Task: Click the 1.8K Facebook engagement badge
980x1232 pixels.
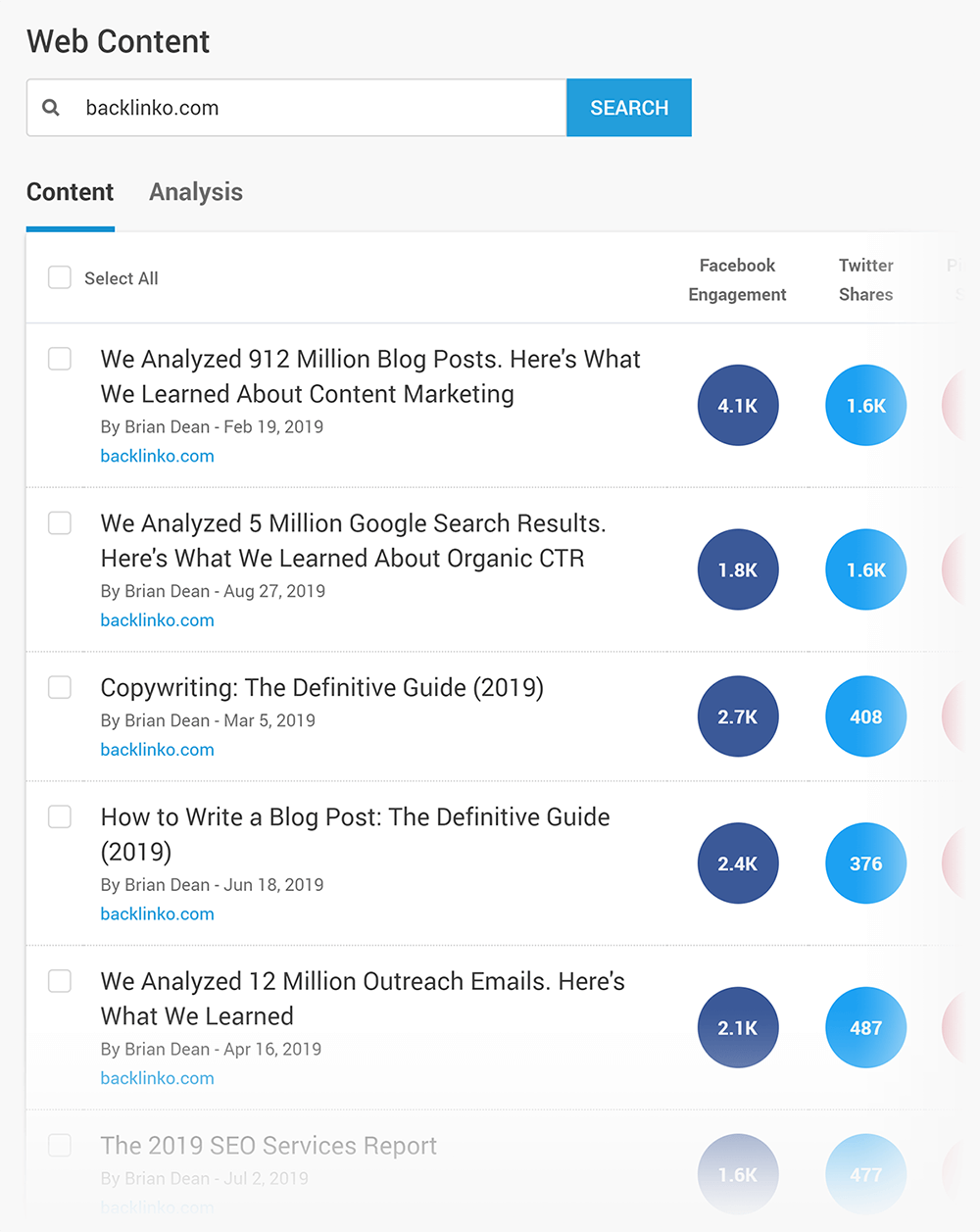Action: pyautogui.click(x=738, y=569)
